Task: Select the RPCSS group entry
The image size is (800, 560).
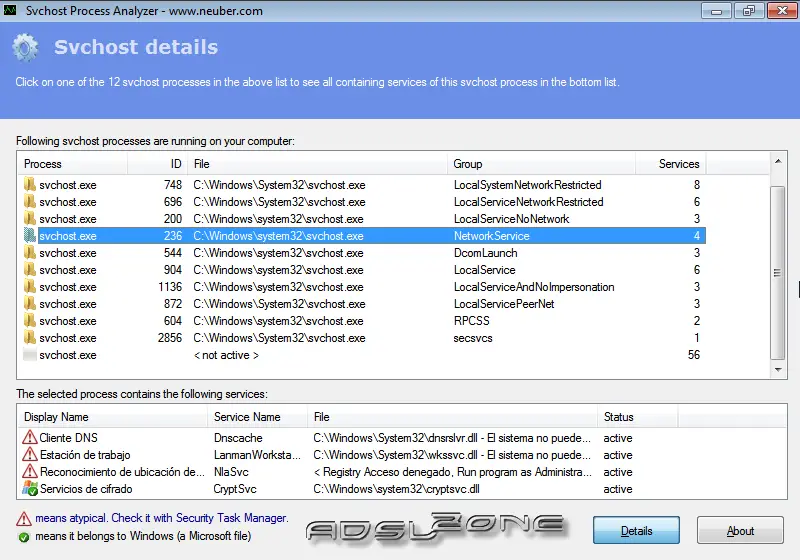Action: [471, 321]
